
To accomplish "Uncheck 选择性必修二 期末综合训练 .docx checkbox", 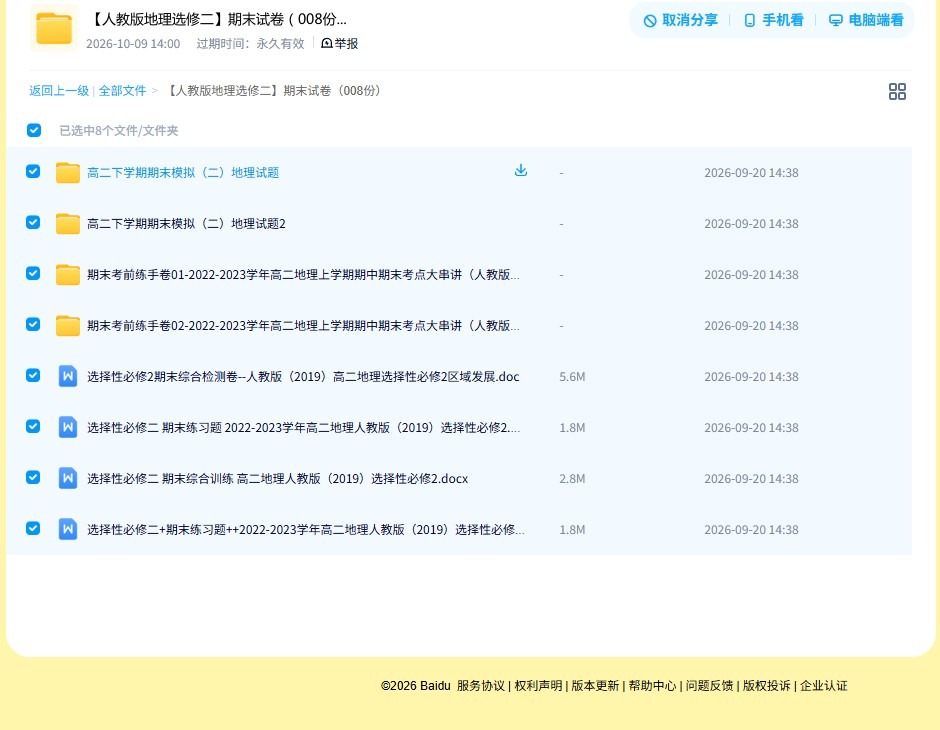I will (33, 477).
